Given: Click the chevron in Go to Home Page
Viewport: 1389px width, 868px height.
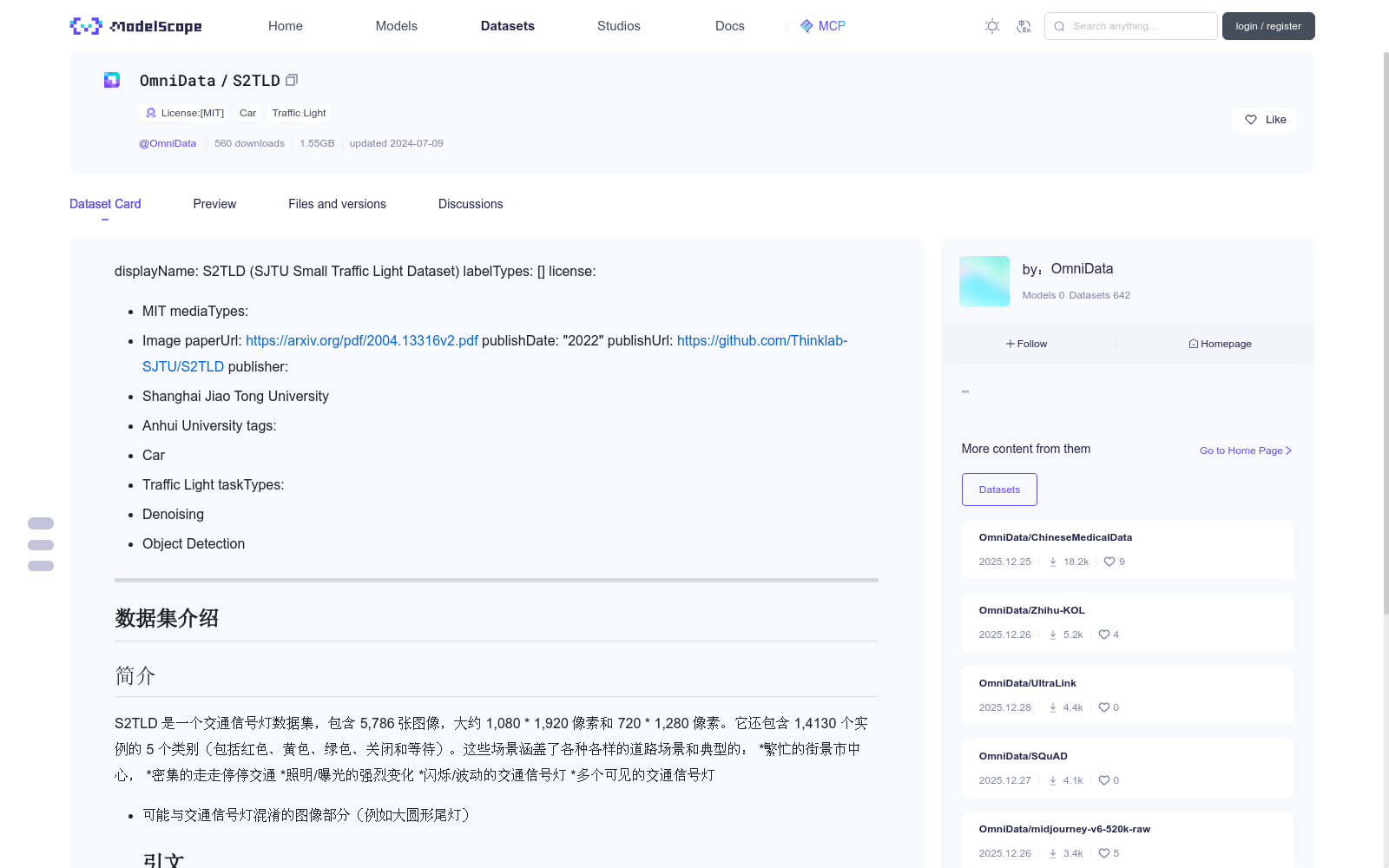Looking at the screenshot, I should (x=1289, y=450).
